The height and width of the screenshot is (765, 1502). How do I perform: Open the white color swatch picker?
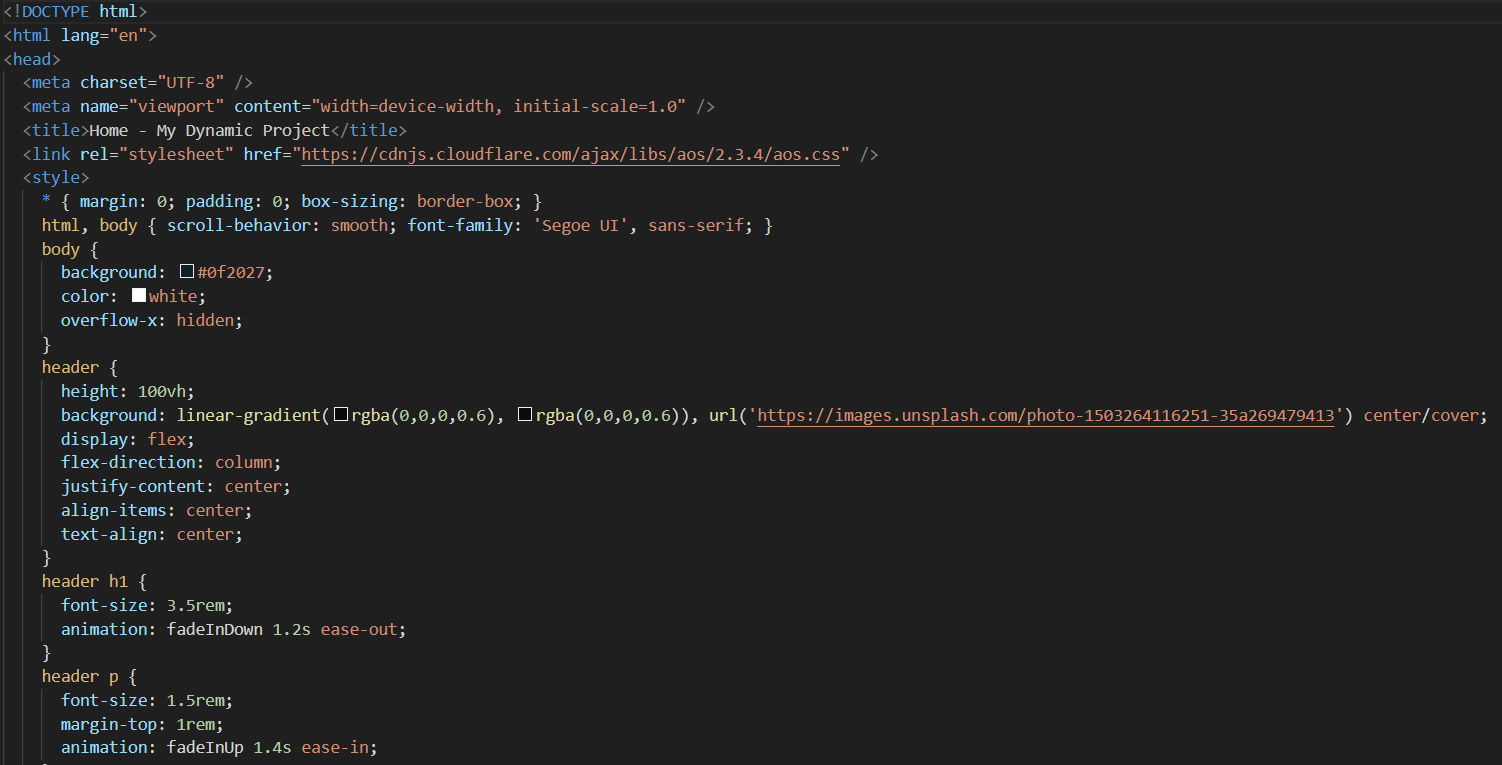coord(139,296)
